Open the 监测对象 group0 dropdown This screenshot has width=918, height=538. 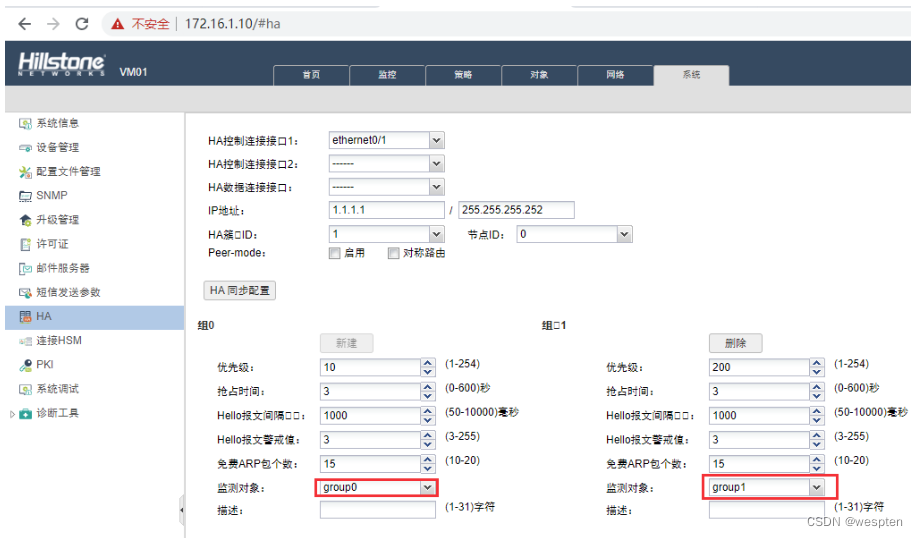click(x=428, y=487)
